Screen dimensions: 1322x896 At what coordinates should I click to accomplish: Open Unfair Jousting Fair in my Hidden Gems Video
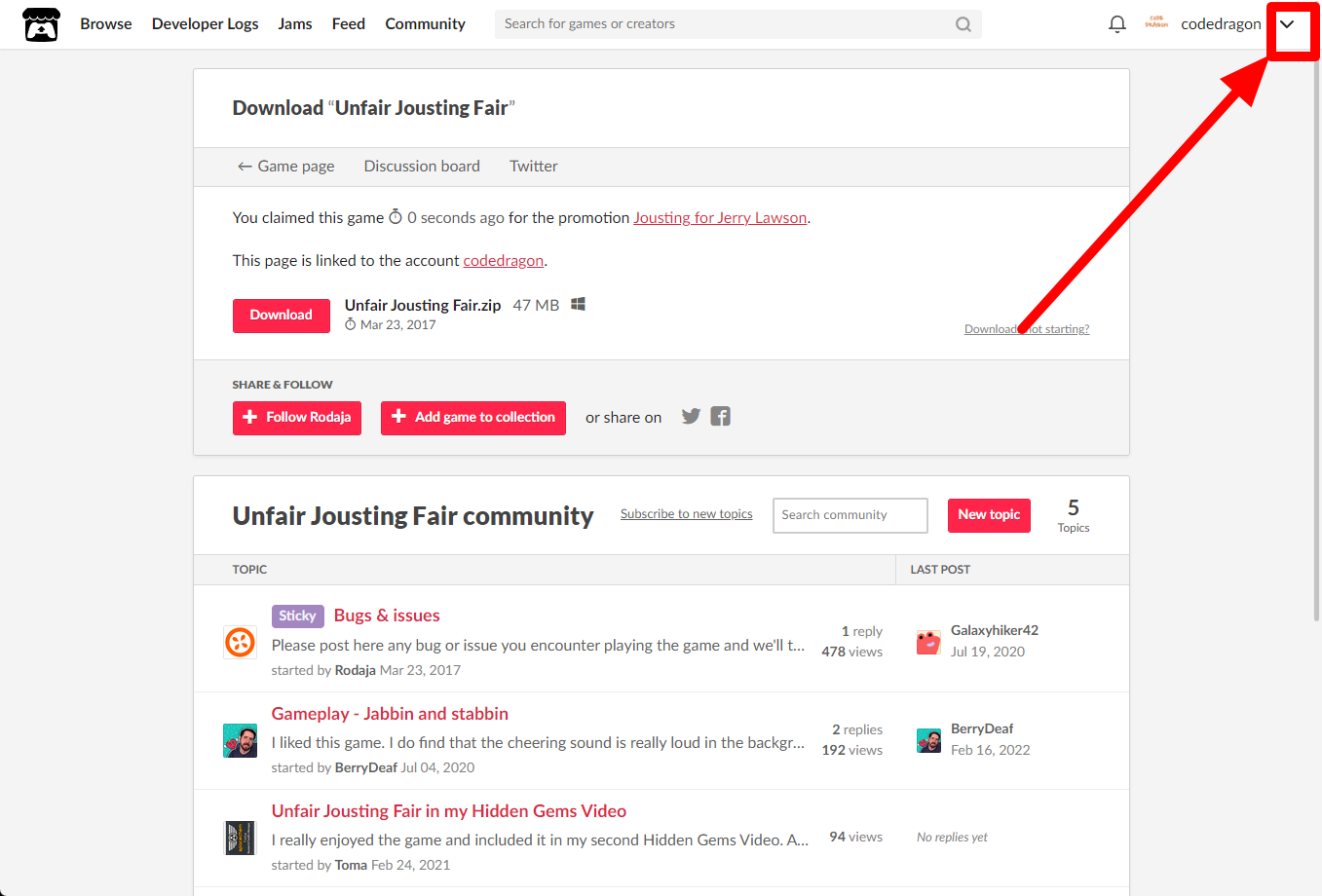tap(449, 811)
